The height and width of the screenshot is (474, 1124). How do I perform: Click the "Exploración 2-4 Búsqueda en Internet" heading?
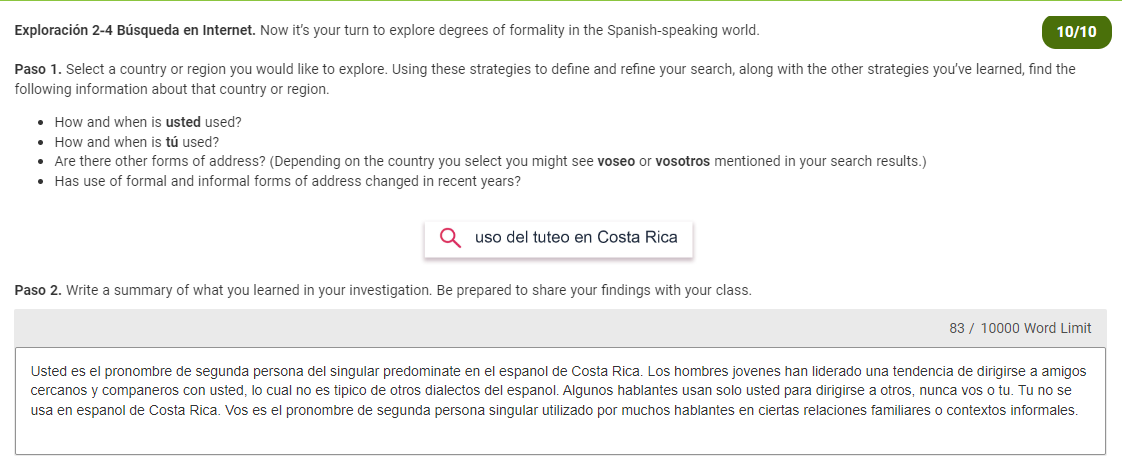135,31
